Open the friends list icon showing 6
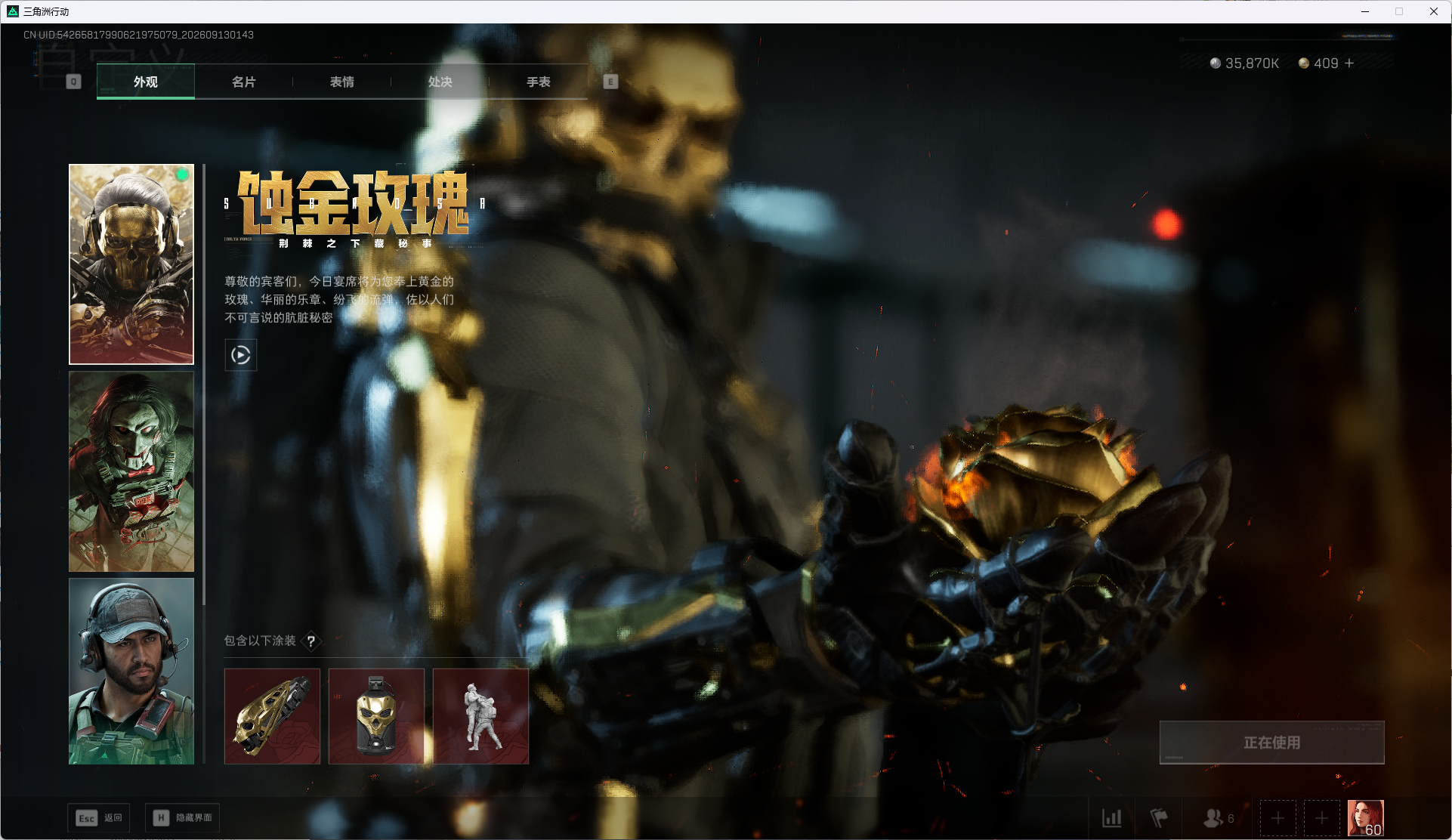Viewport: 1452px width, 840px height. coord(1218,818)
